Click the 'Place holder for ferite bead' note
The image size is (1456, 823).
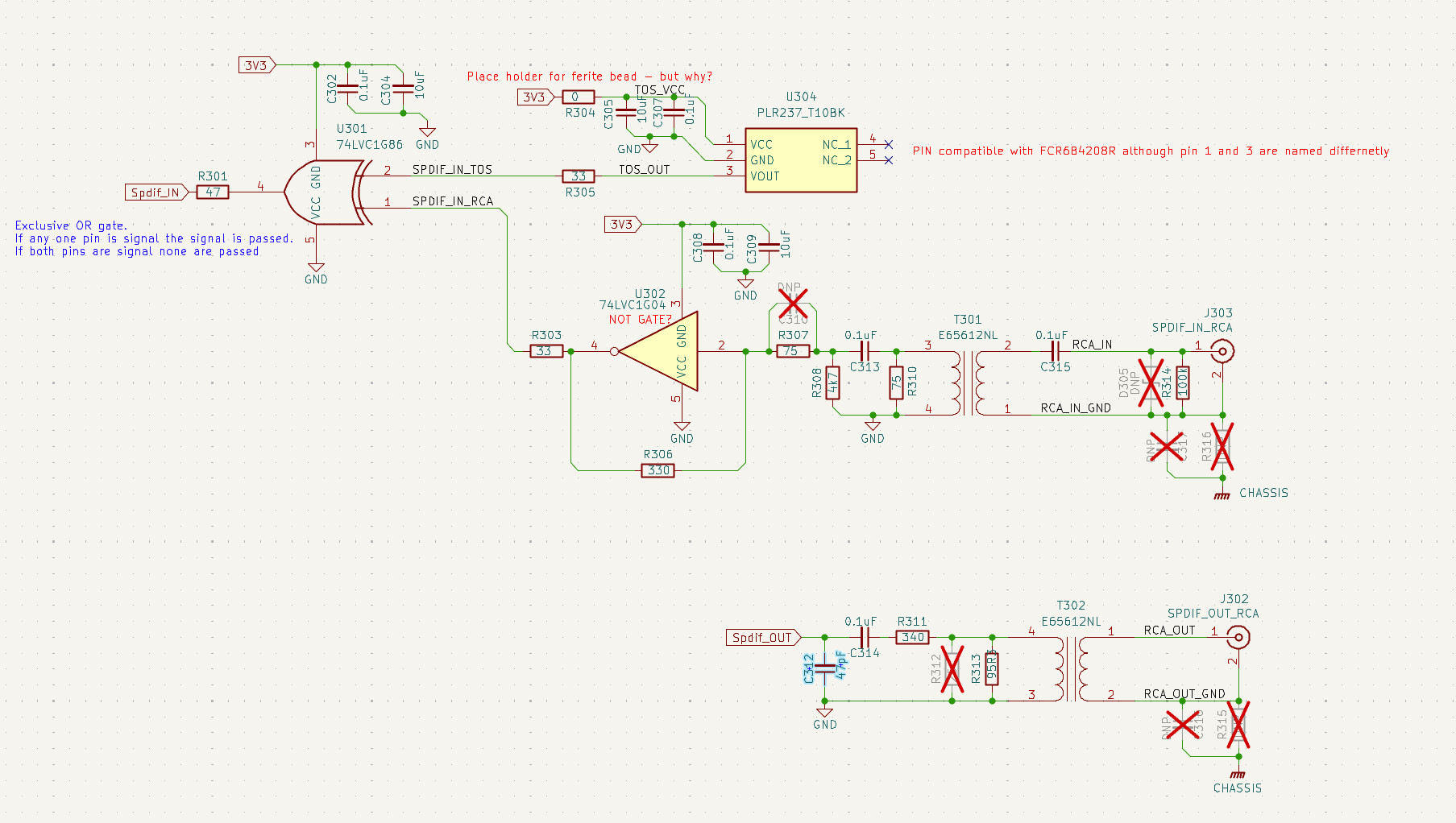tap(590, 77)
